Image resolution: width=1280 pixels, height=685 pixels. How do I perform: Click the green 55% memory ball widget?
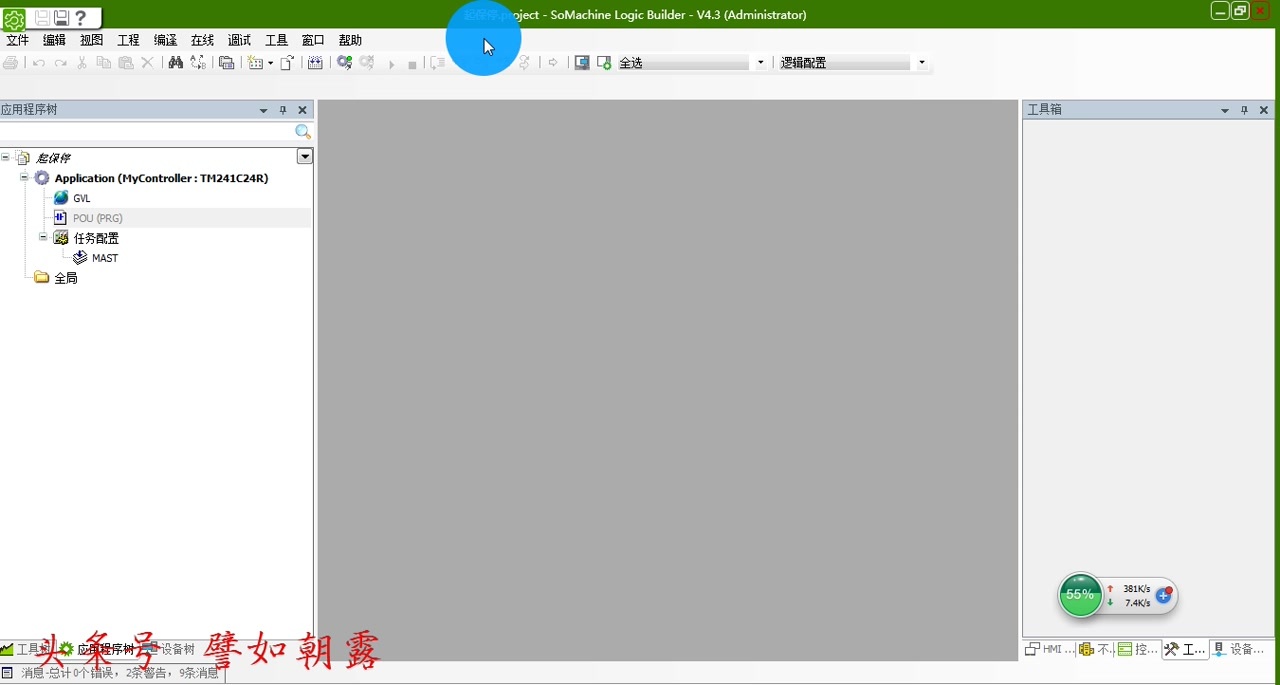(1080, 594)
